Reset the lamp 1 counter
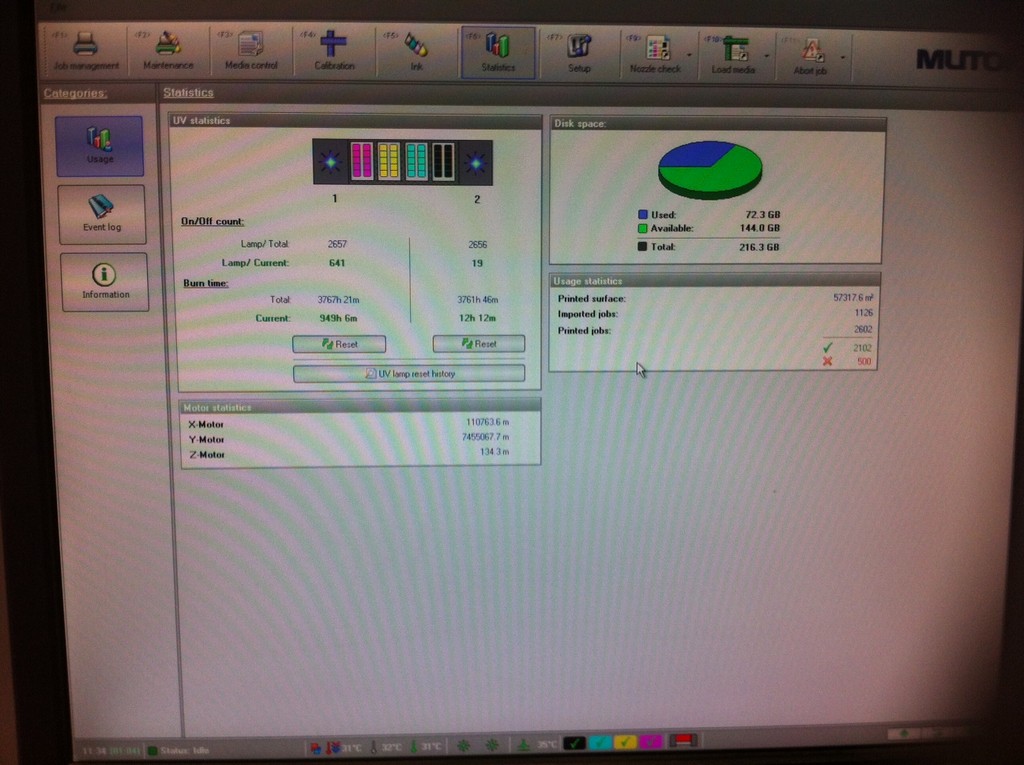Image resolution: width=1024 pixels, height=765 pixels. point(339,344)
